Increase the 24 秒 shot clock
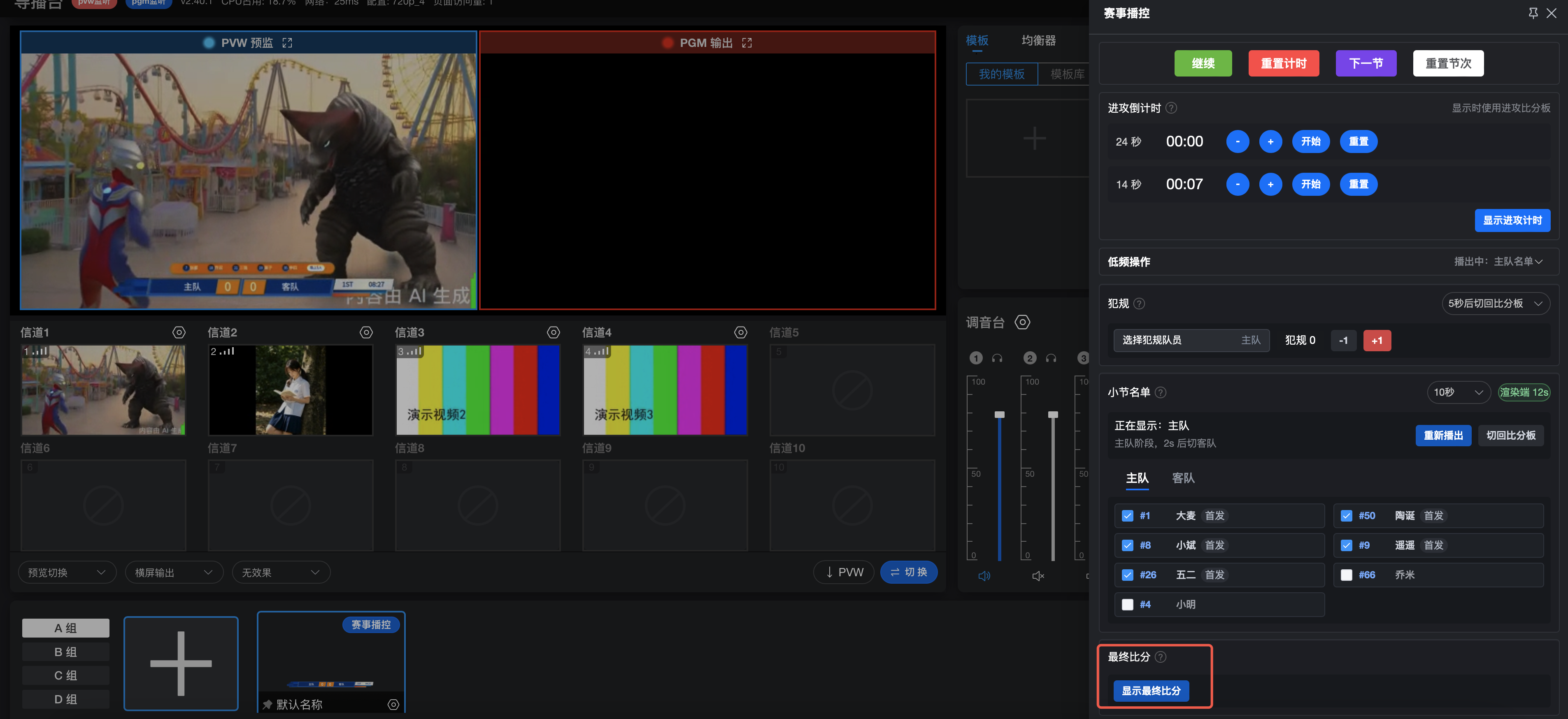 1270,142
